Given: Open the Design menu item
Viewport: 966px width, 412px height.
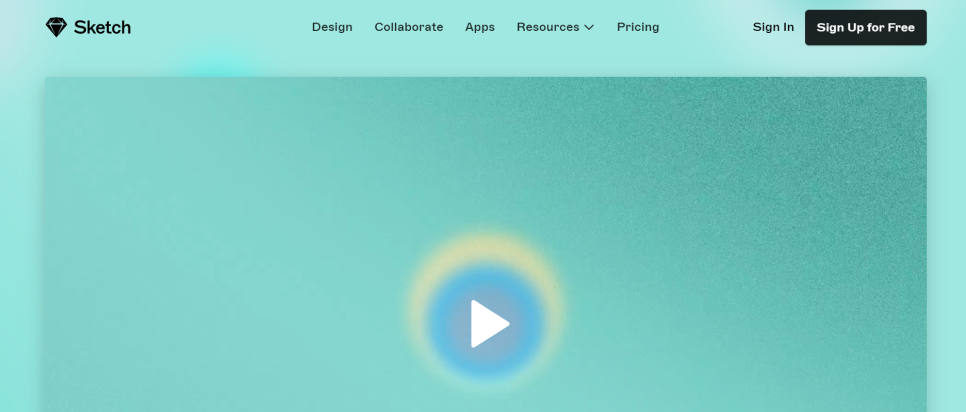Looking at the screenshot, I should tap(332, 27).
